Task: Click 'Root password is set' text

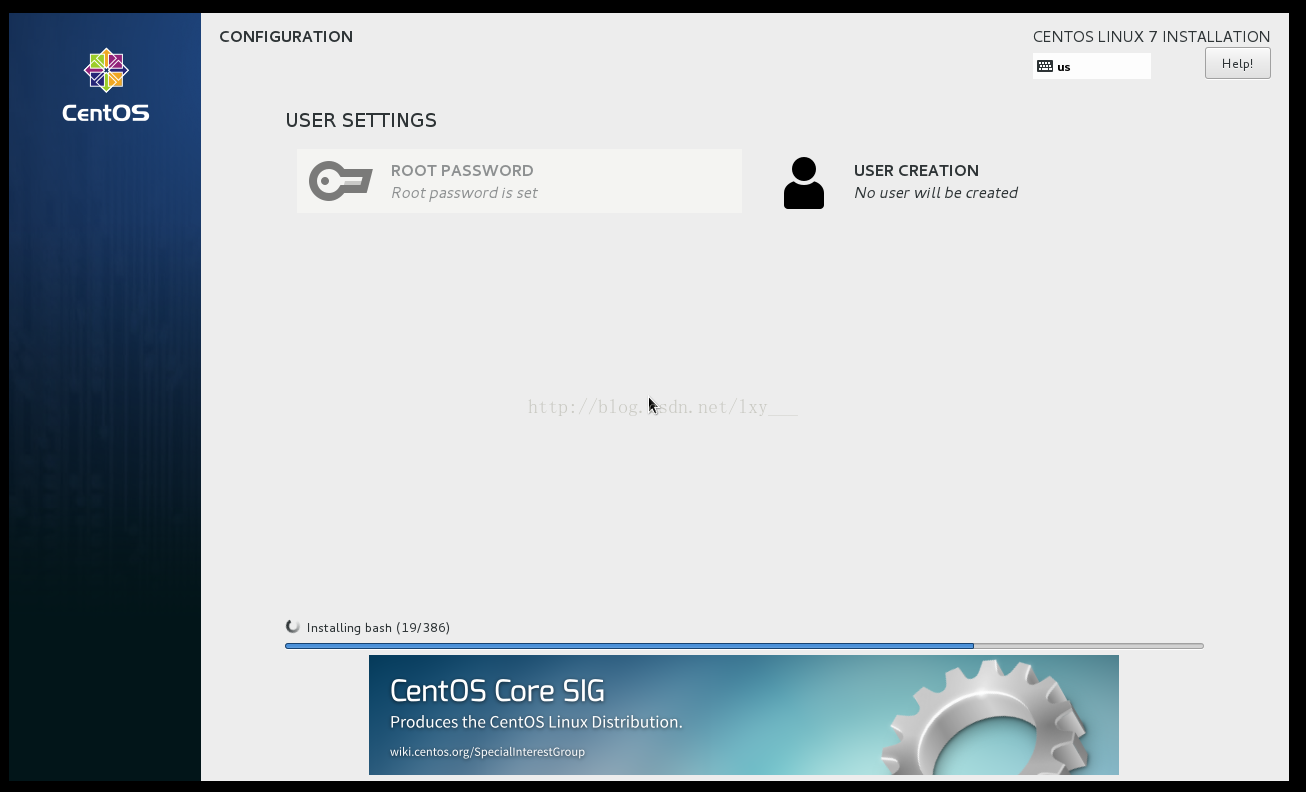Action: coord(464,193)
